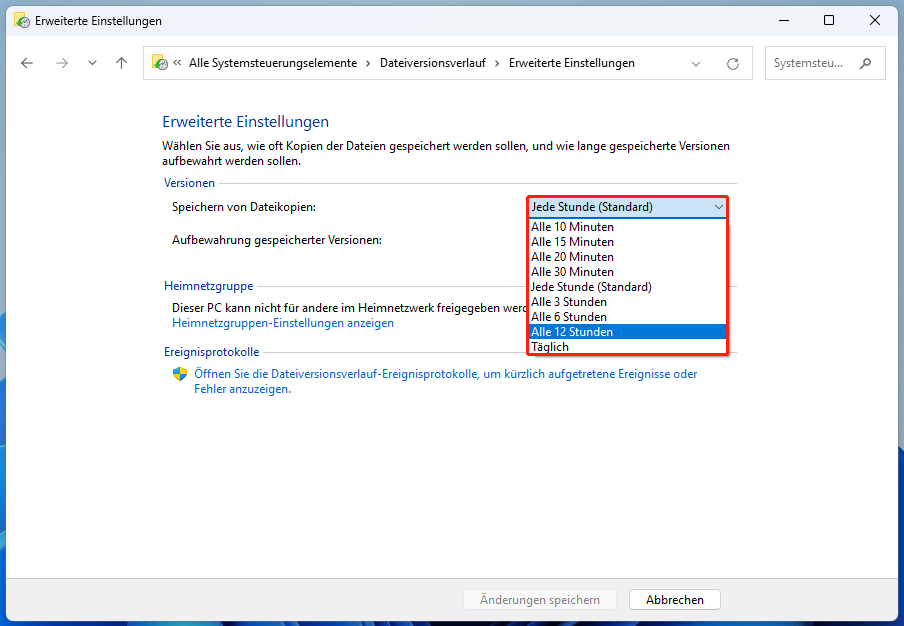Click the Abbrechen button
The height and width of the screenshot is (626, 904).
[x=675, y=599]
